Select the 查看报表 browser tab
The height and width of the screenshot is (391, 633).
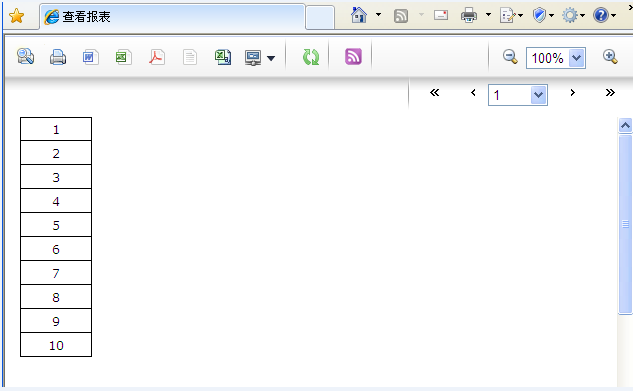pos(172,17)
